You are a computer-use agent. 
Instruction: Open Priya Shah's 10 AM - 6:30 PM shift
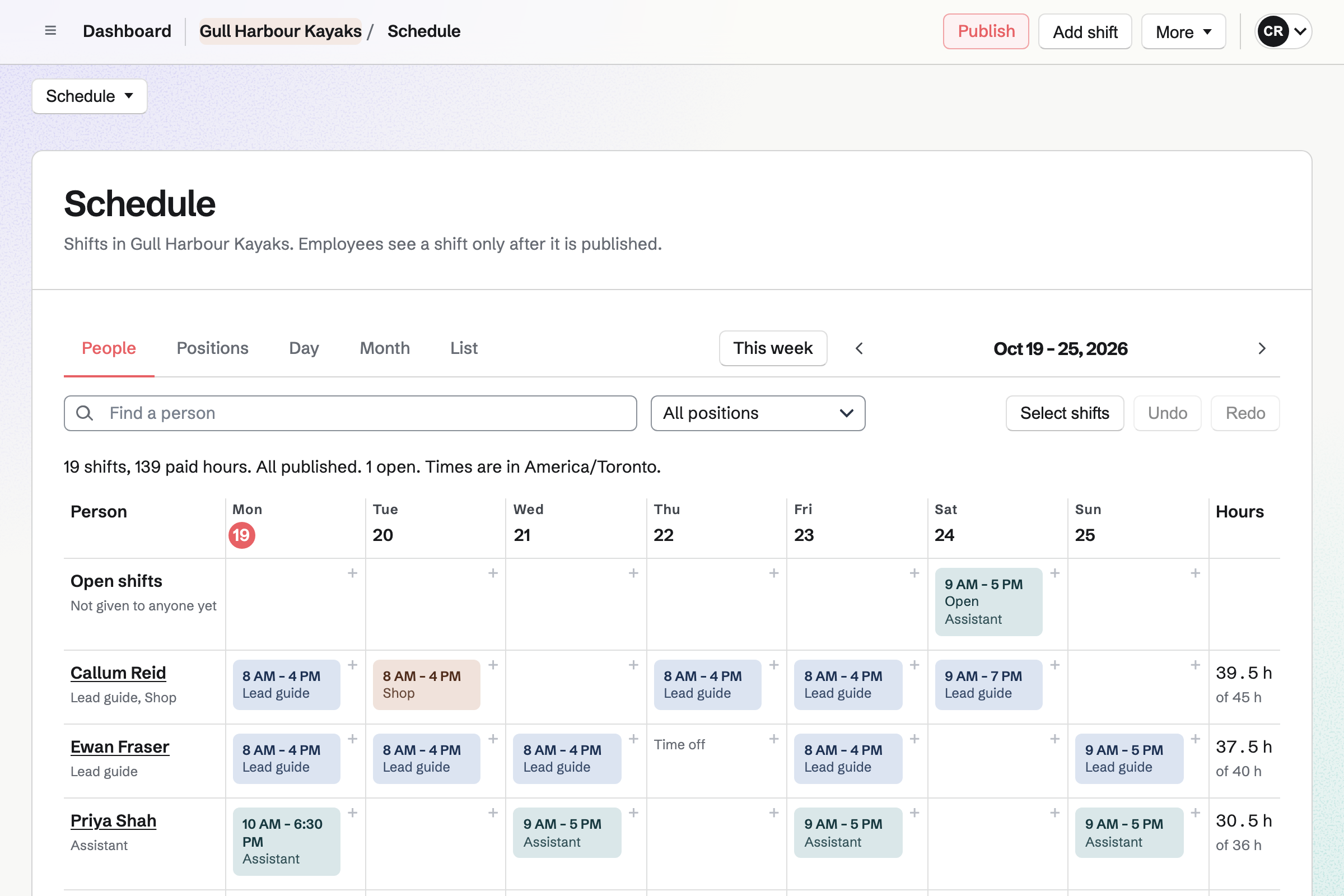(x=286, y=841)
